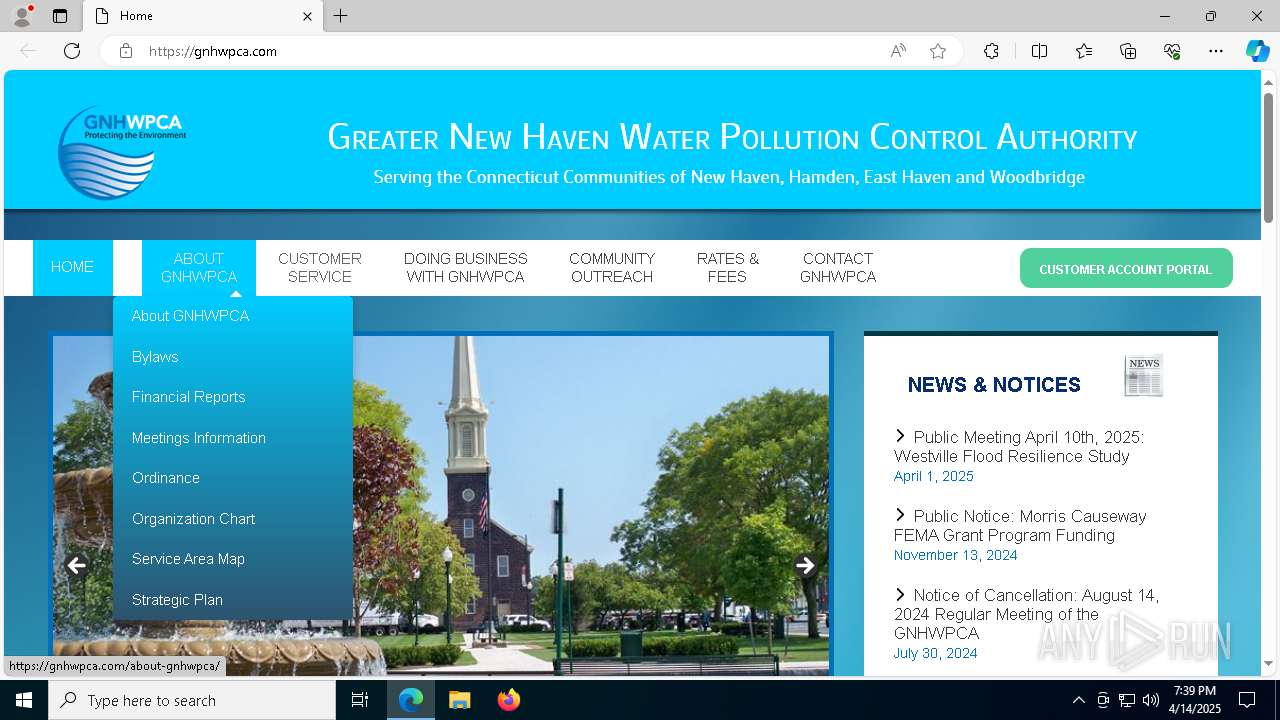1280x720 pixels.
Task: Show hidden system tray icons
Action: (1078, 700)
